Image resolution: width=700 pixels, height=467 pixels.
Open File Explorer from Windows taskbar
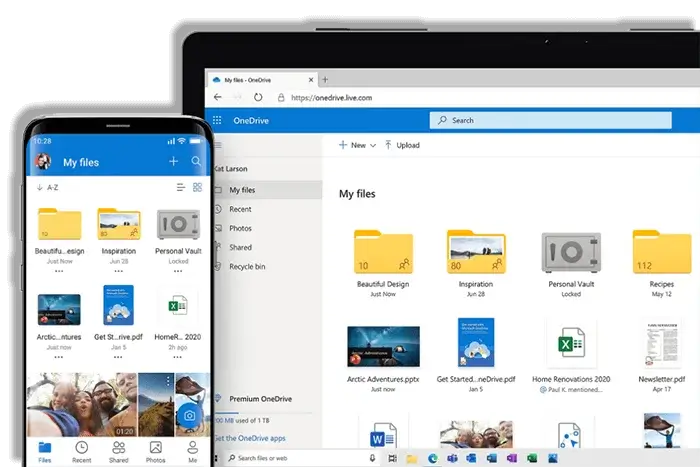[x=412, y=459]
